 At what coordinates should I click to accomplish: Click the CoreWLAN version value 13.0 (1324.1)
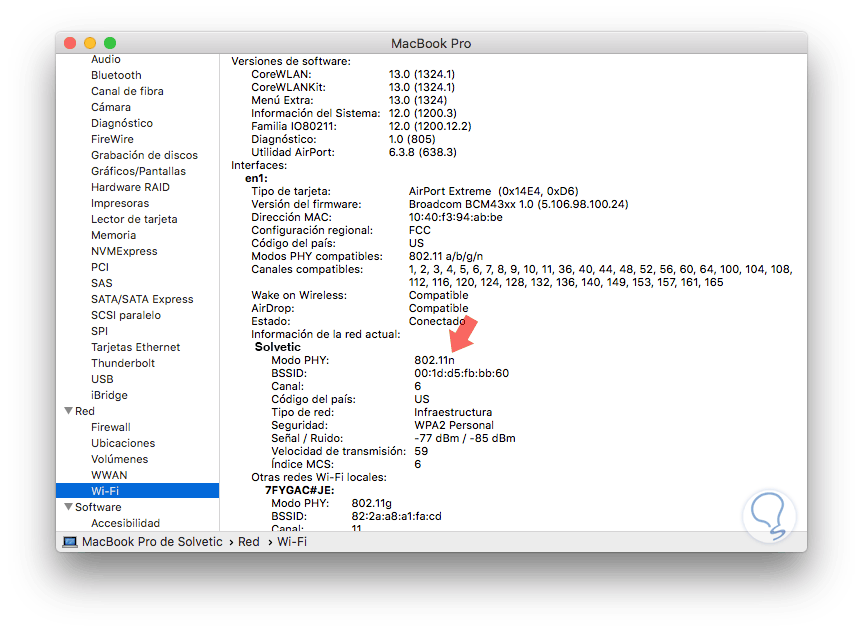click(422, 74)
